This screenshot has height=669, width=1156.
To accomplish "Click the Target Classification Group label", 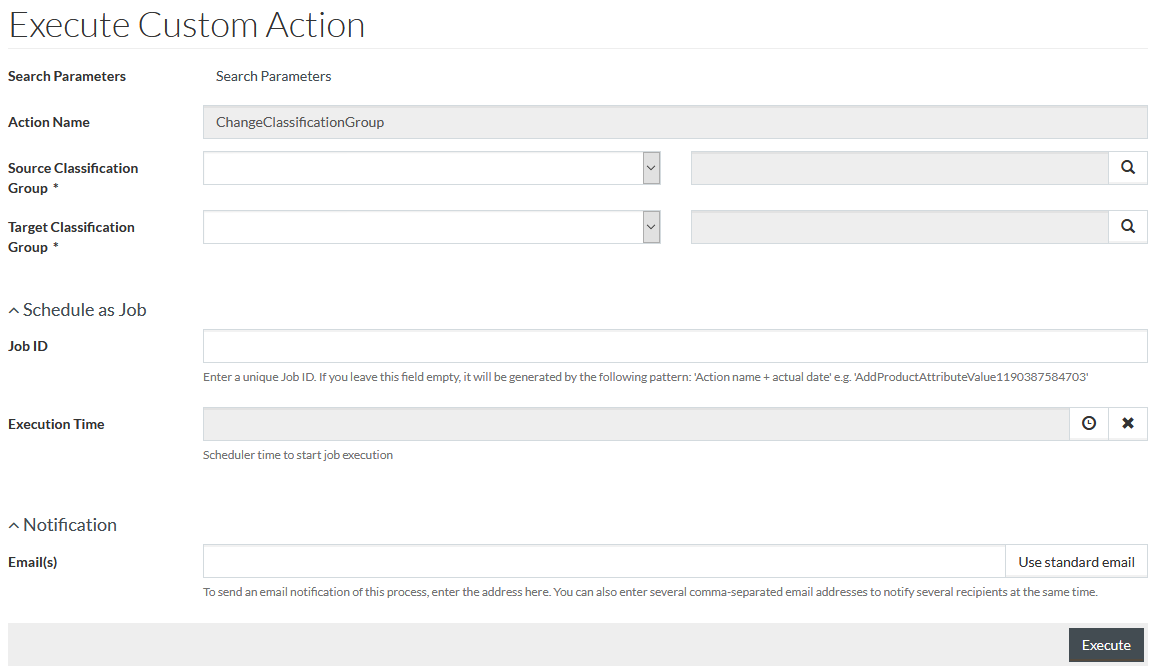I will coord(72,237).
